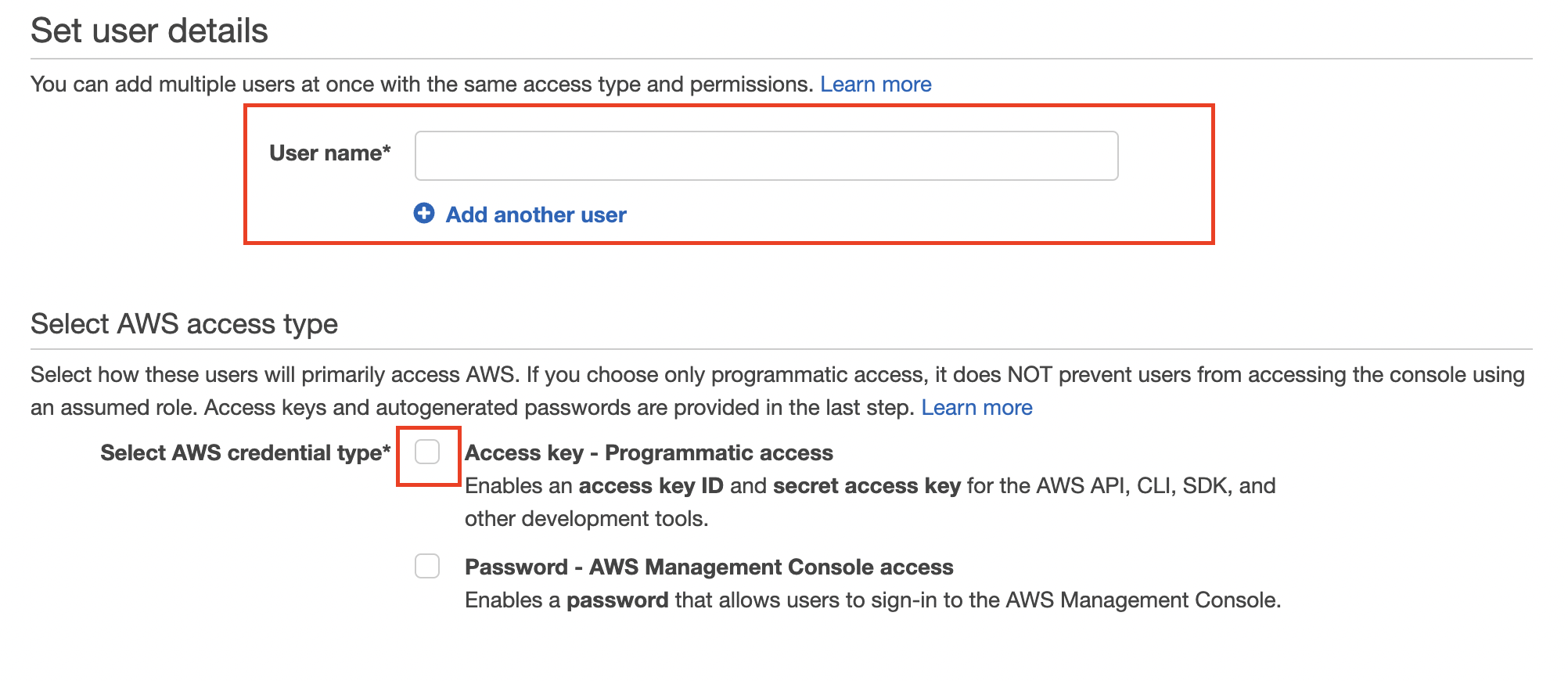Tick the Password - AWS Management Console access checkbox
This screenshot has height=681, width=1568.
[427, 566]
